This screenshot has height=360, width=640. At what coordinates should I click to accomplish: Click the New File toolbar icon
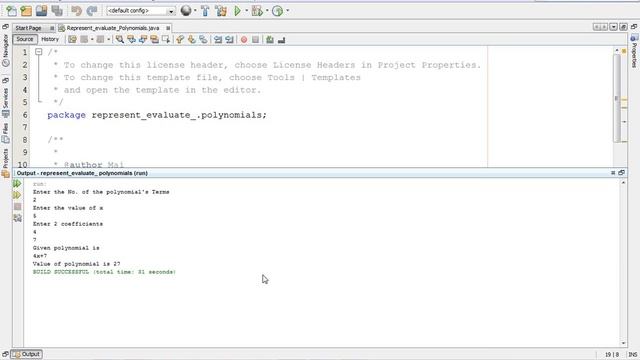tap(11, 11)
